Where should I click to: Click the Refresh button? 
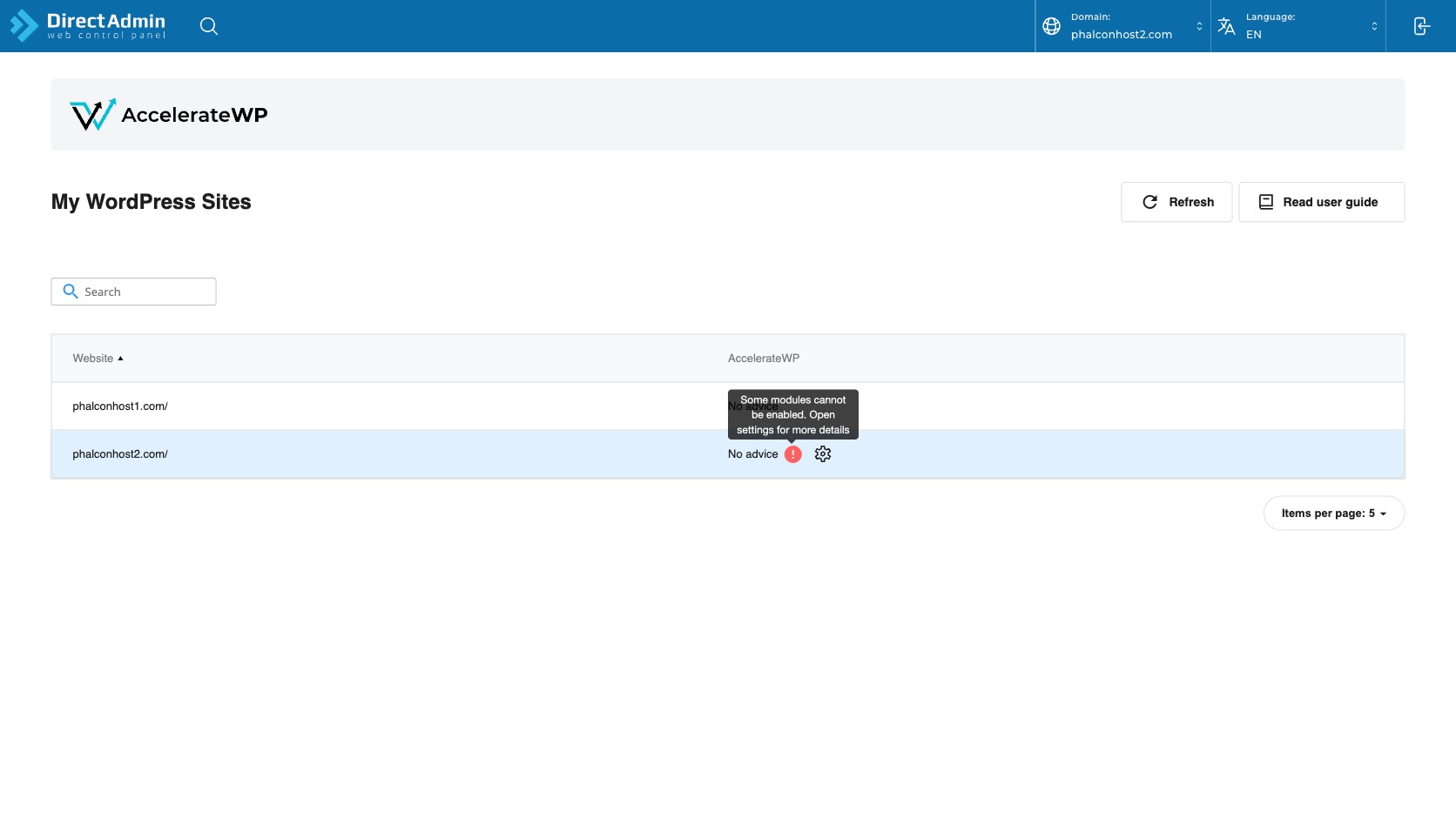[x=1176, y=202]
